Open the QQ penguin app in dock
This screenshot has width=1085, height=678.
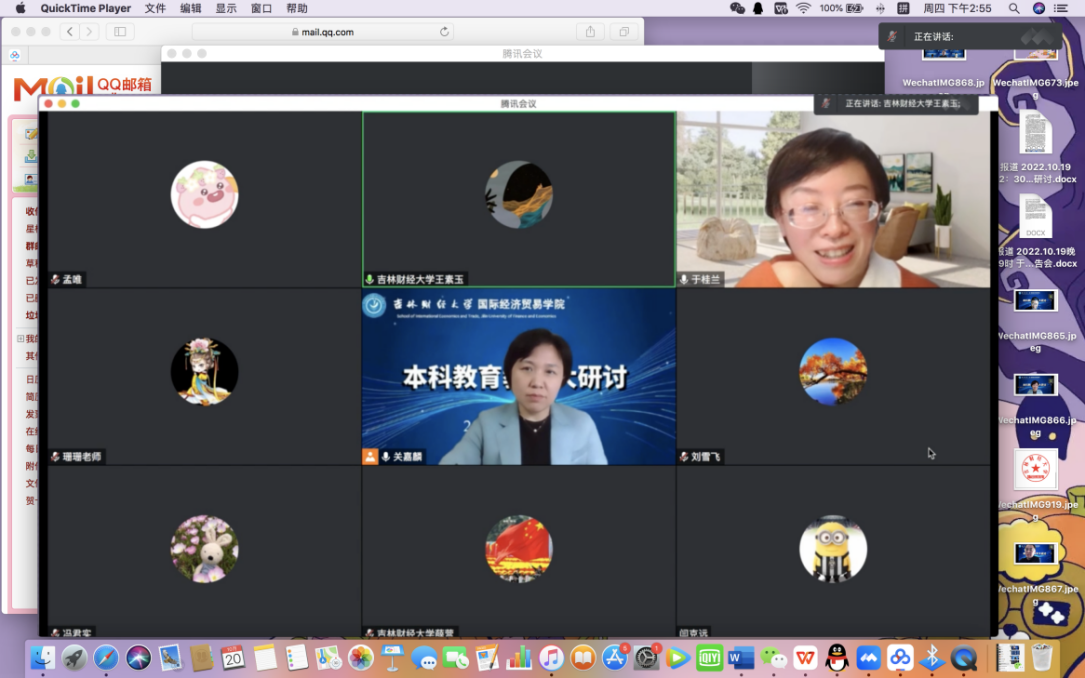[x=837, y=658]
